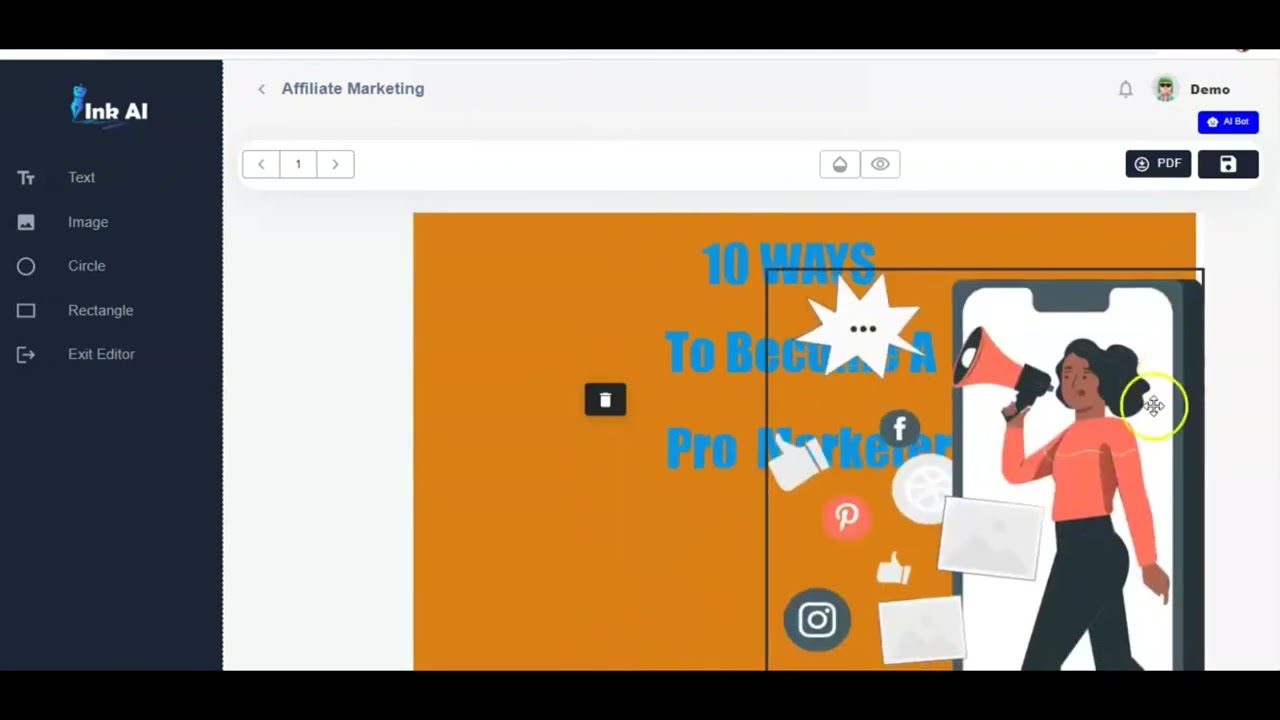Select the 10 WAYS heading text
1280x720 pixels.
point(788,264)
